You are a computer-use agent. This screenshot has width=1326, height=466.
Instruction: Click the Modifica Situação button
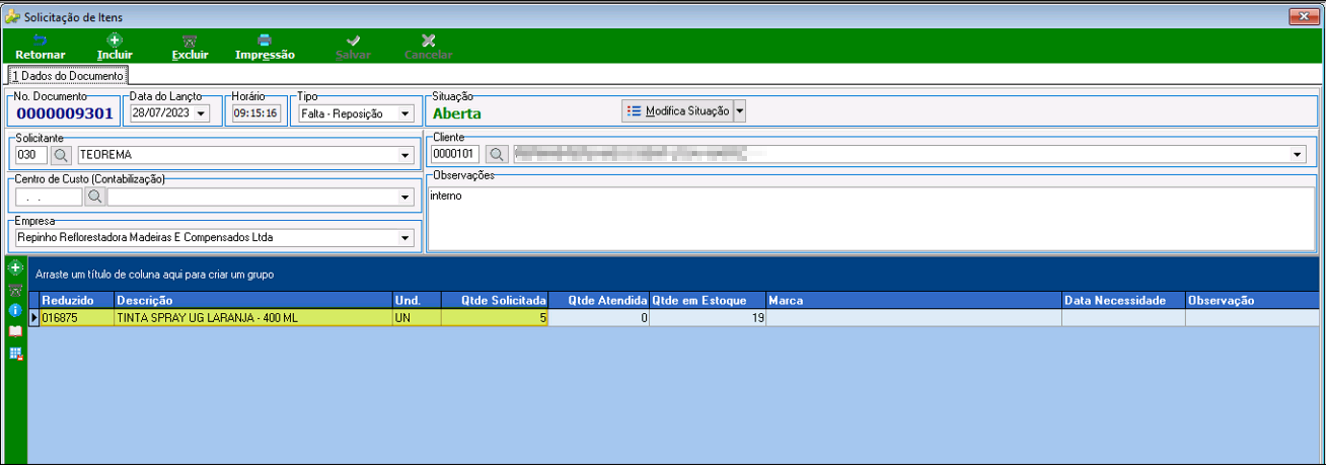(x=676, y=111)
